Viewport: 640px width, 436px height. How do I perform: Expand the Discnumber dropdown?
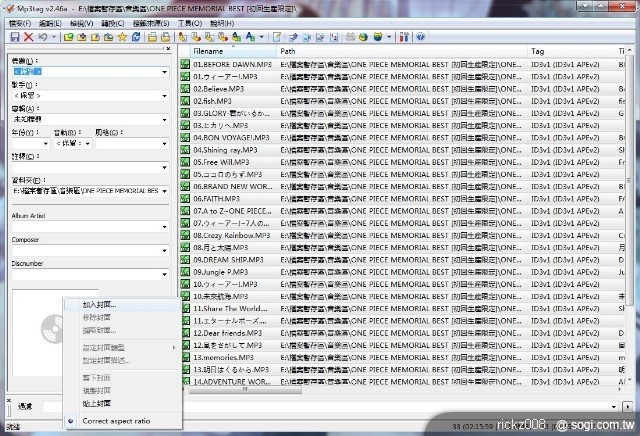[164, 274]
